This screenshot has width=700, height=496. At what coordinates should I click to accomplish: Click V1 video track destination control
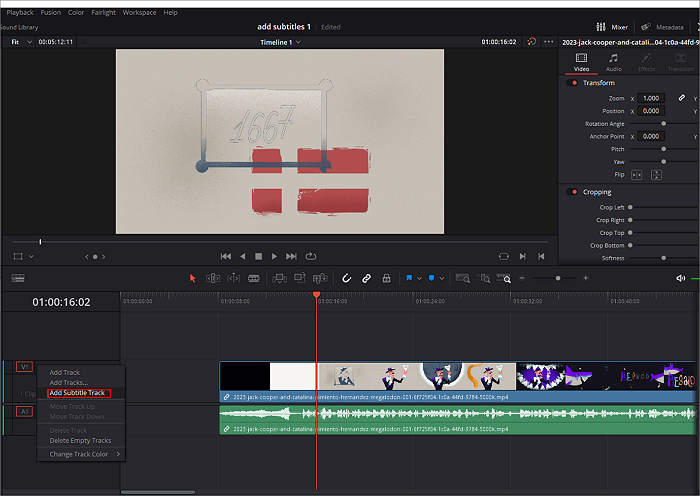(x=25, y=367)
